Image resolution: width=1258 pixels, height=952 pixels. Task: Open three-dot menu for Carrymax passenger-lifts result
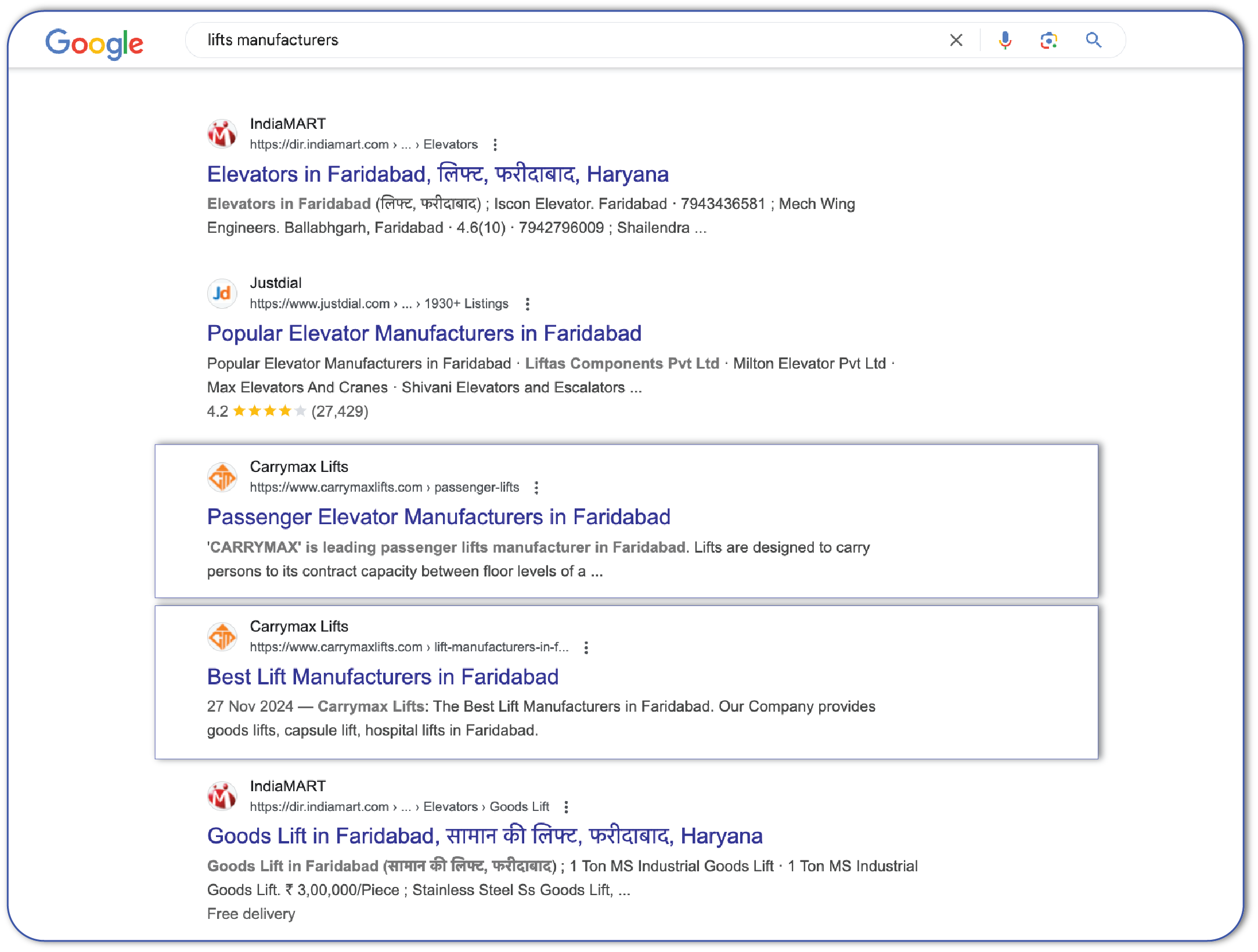(536, 488)
